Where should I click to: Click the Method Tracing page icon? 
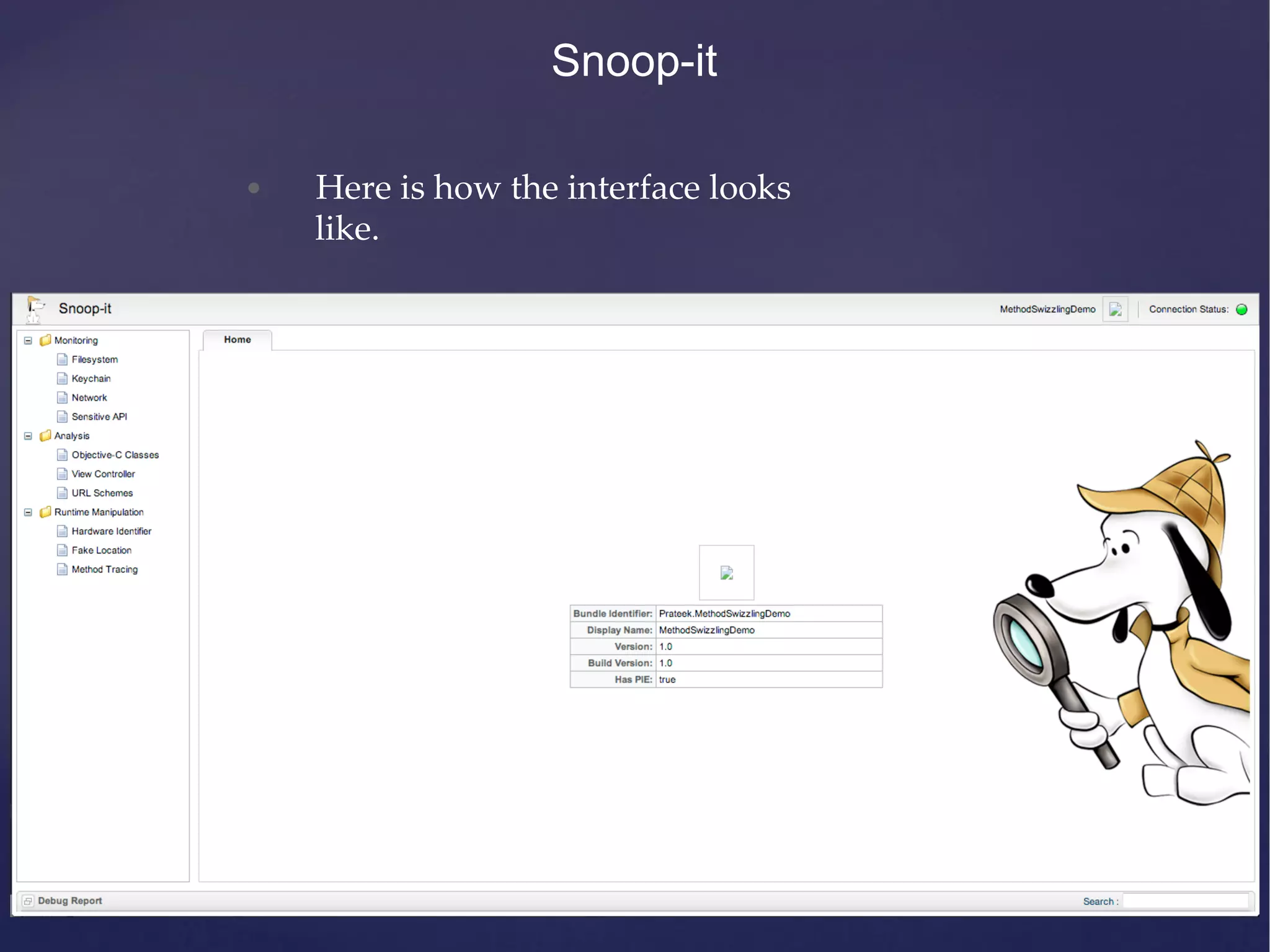62,569
